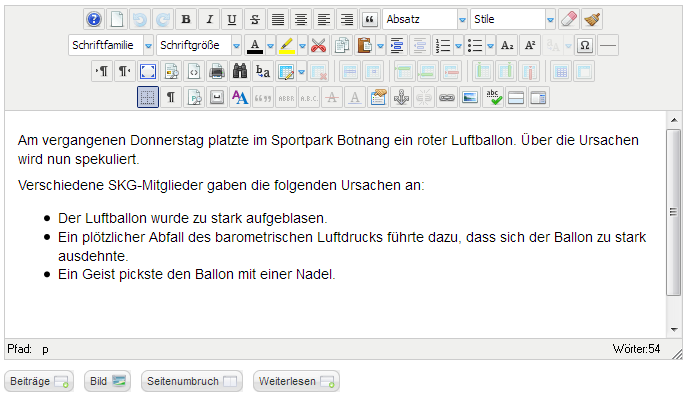Click the bullet 'Ein Geist pickste den Ballon'

tap(197, 275)
